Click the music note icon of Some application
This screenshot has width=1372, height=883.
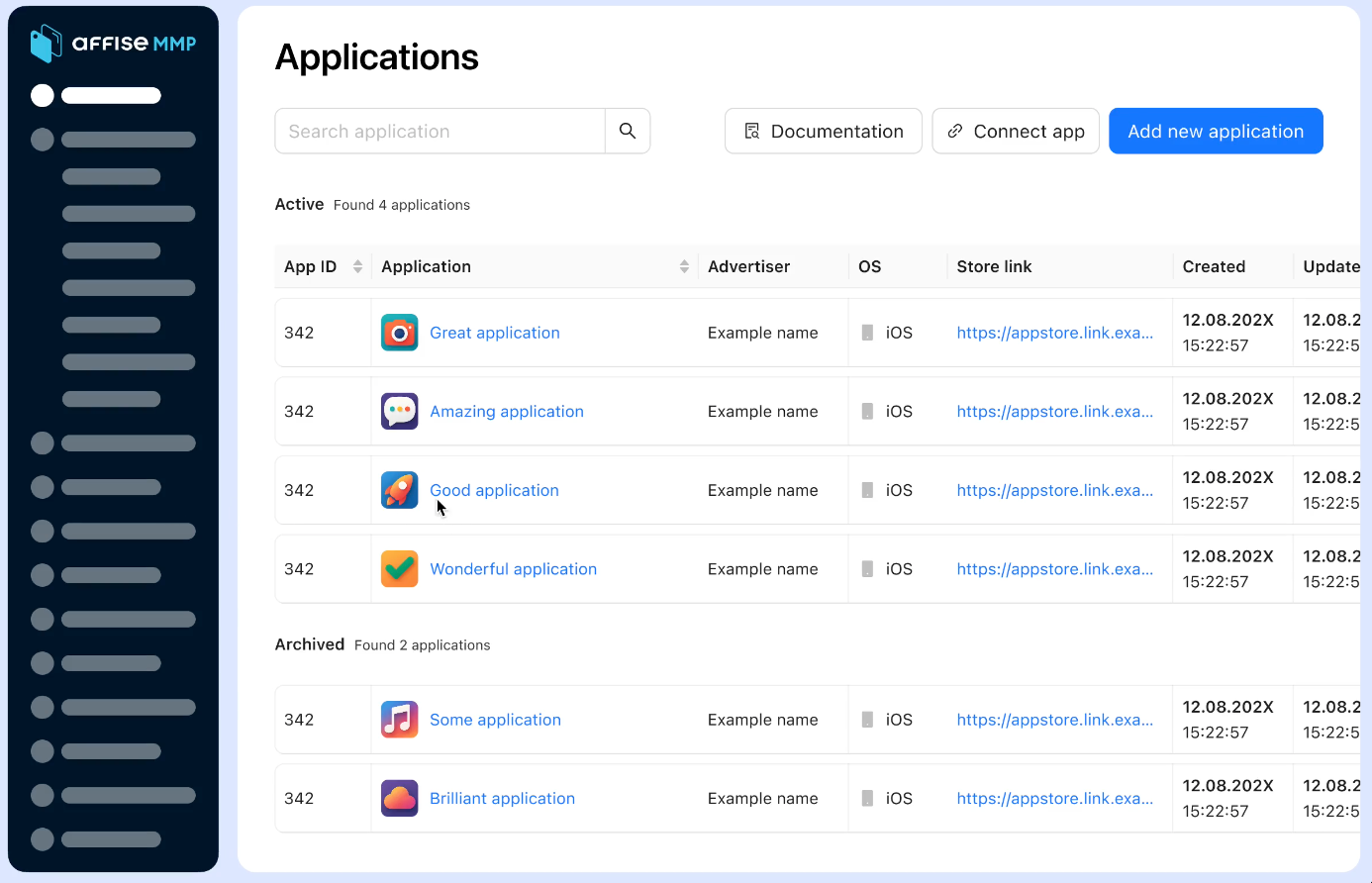[x=399, y=720]
